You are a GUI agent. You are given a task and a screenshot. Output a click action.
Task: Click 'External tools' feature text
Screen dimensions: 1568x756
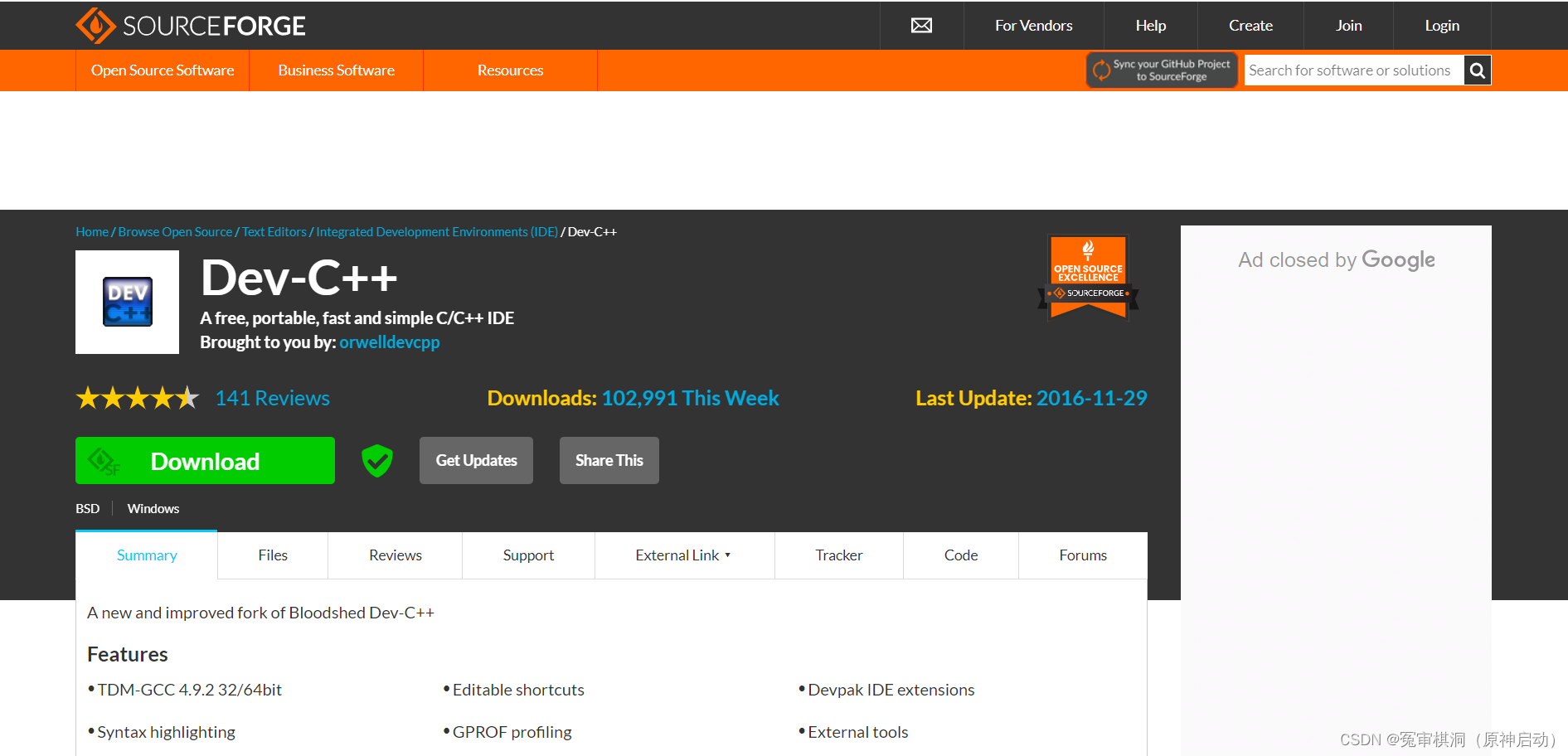pyautogui.click(x=858, y=732)
